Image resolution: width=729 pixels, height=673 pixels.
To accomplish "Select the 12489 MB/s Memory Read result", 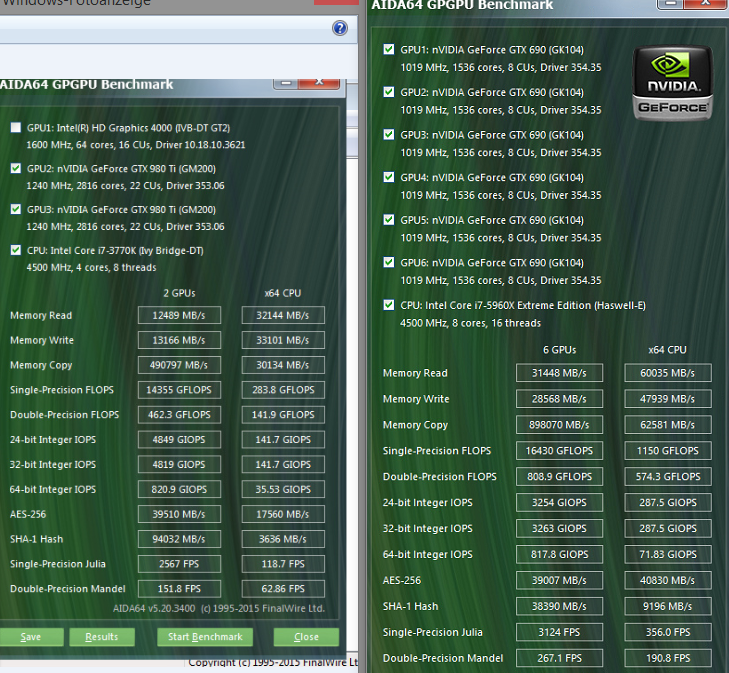I will click(x=179, y=315).
